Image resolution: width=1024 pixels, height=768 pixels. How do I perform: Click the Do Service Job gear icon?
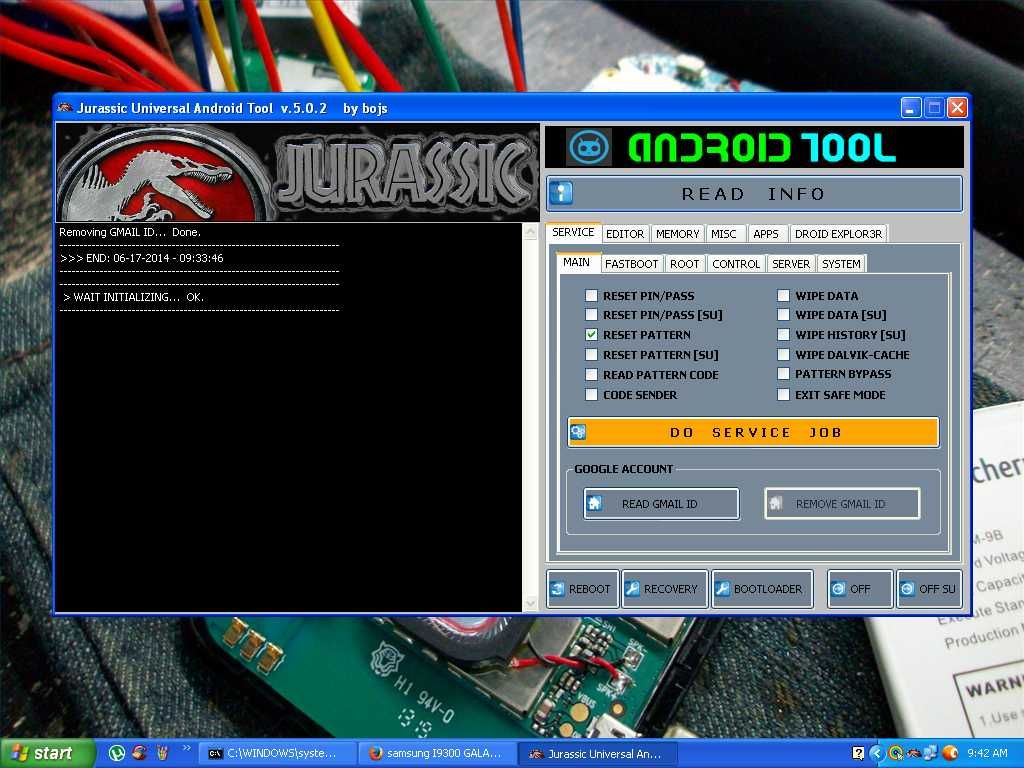click(578, 432)
